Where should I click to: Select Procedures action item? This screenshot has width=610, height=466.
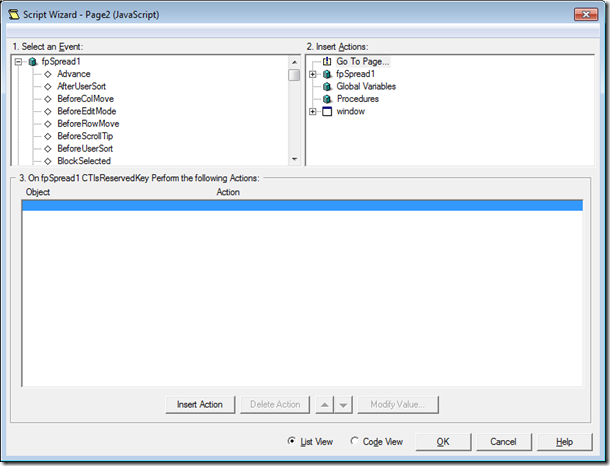pyautogui.click(x=358, y=99)
